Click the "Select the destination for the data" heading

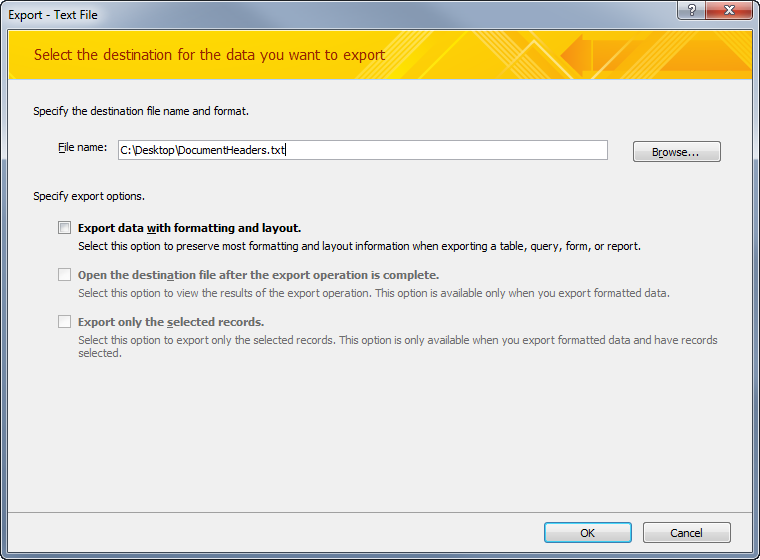click(x=209, y=55)
